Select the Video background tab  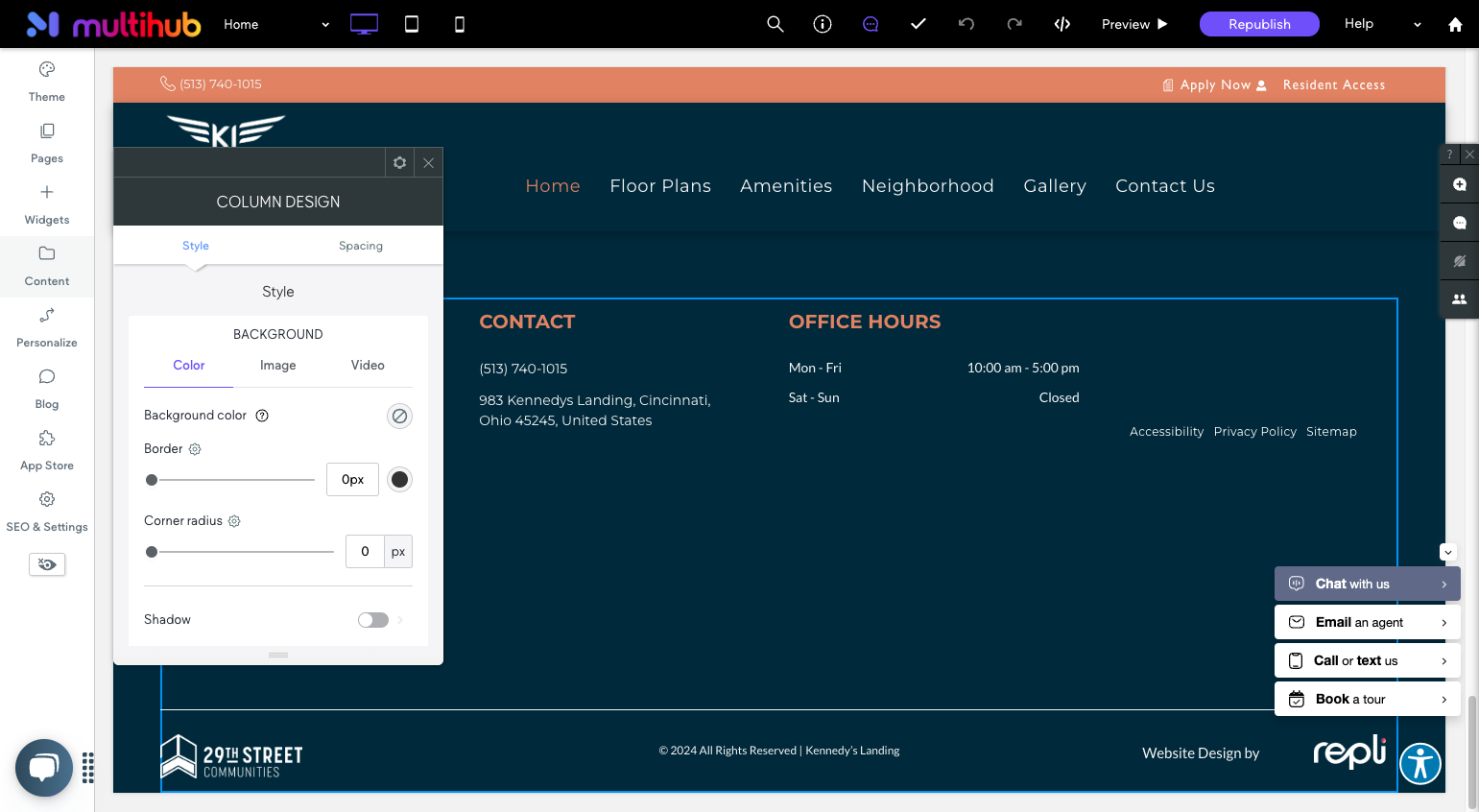point(368,366)
